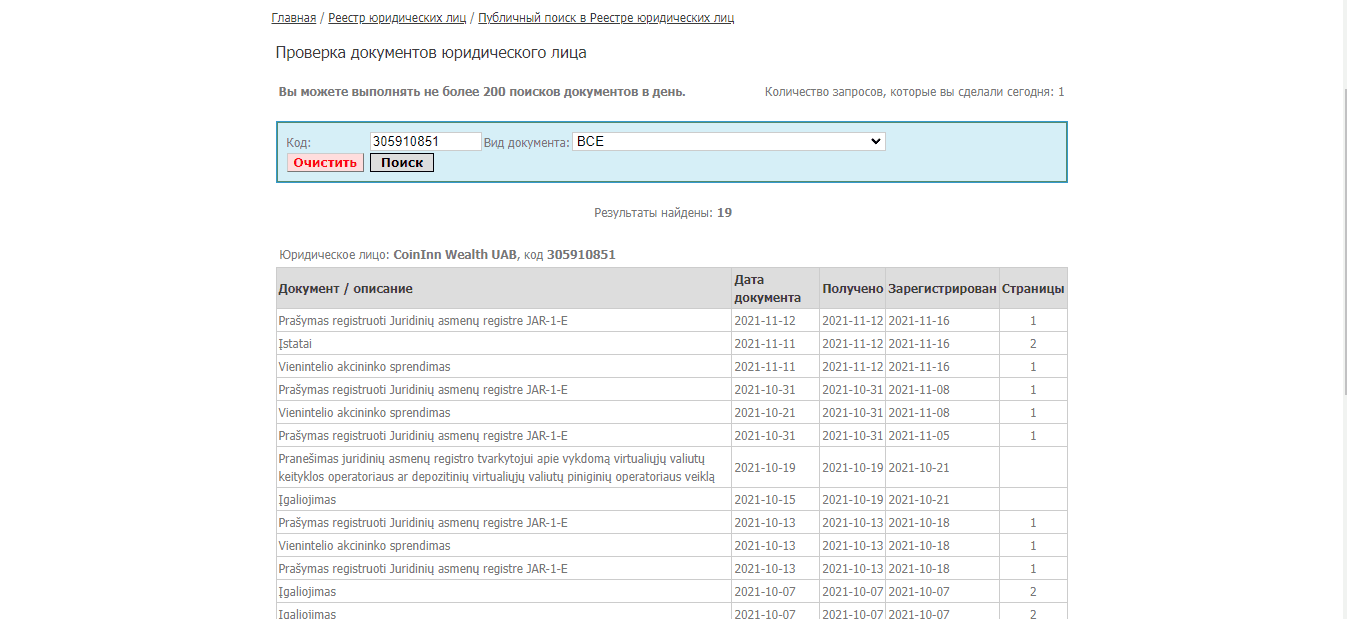Open Įgaliojimas document dated 2021-10-15

click(x=307, y=500)
